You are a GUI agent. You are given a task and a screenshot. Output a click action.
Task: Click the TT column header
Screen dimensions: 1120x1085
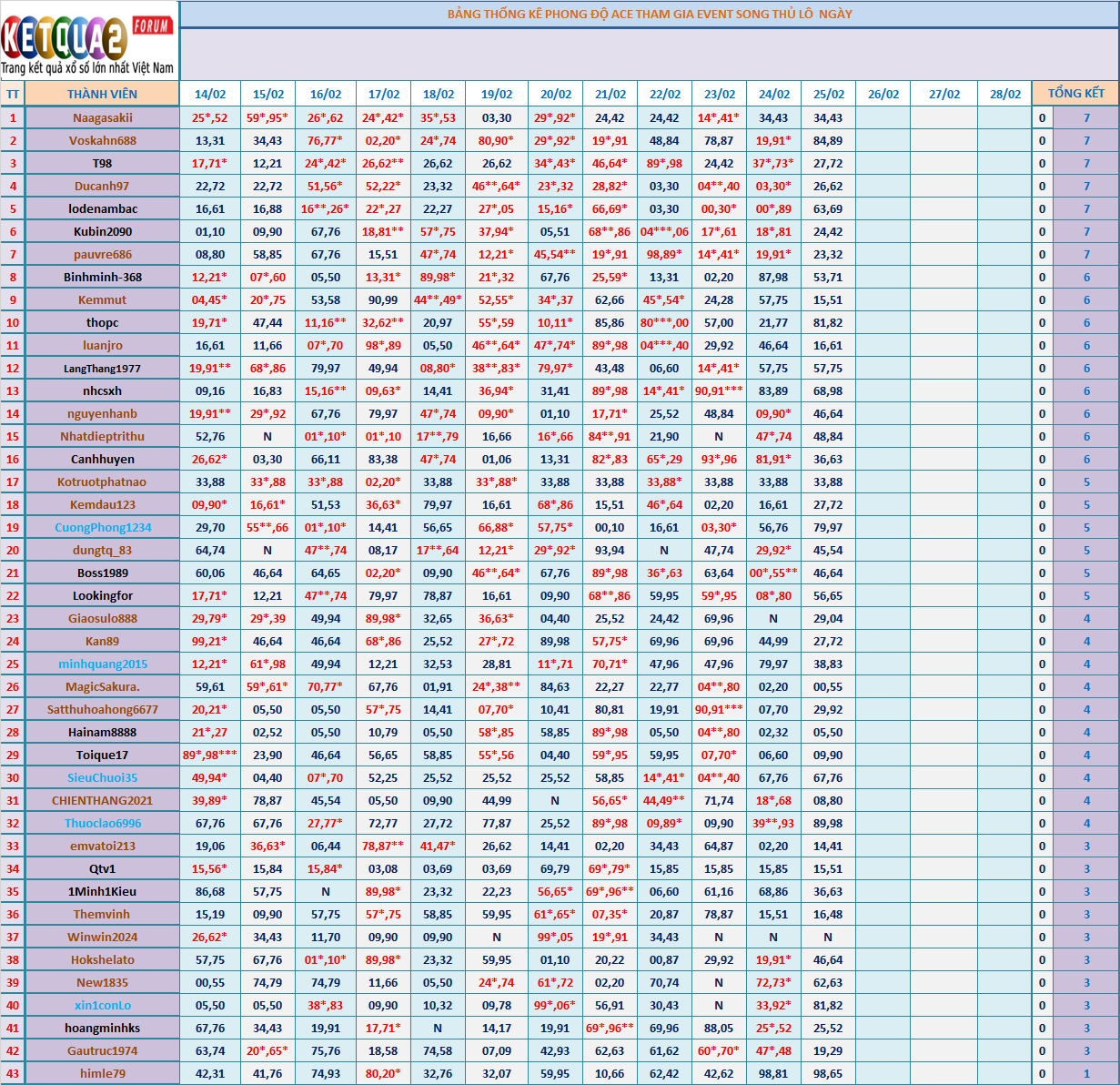click(x=13, y=94)
